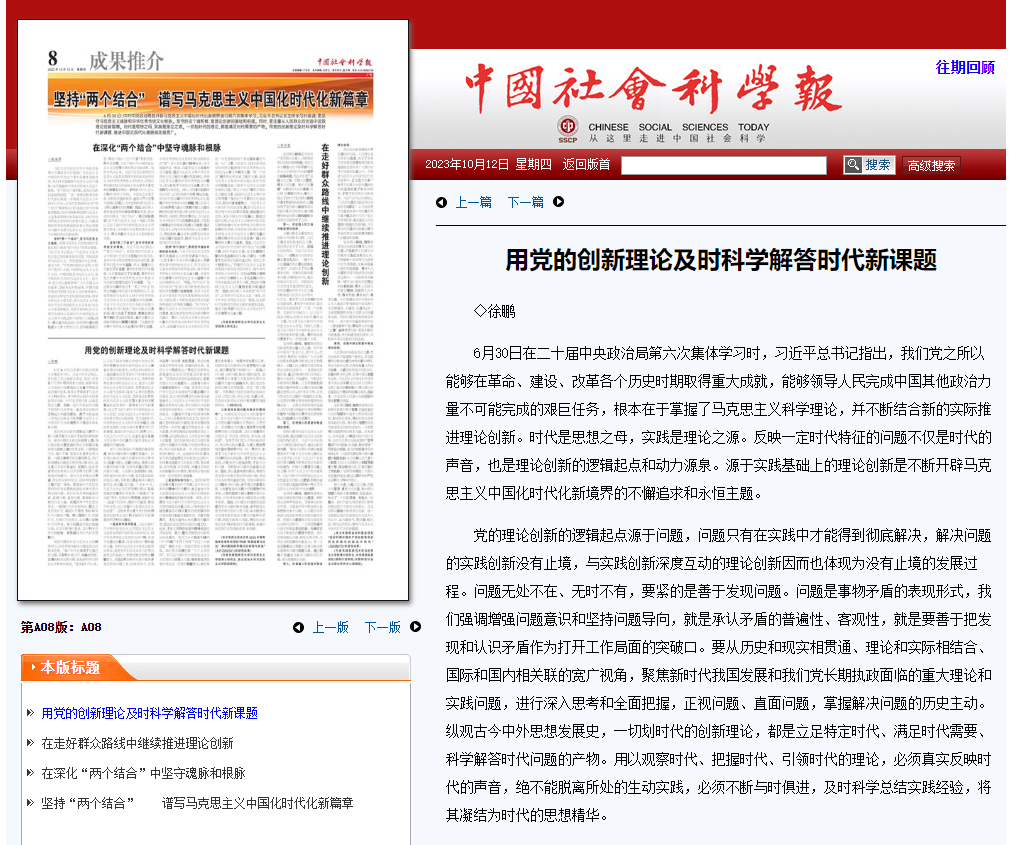The width and height of the screenshot is (1025, 845).
Task: Open article 在走好群众路线中继续推进理论创新 in list
Action: (x=137, y=743)
